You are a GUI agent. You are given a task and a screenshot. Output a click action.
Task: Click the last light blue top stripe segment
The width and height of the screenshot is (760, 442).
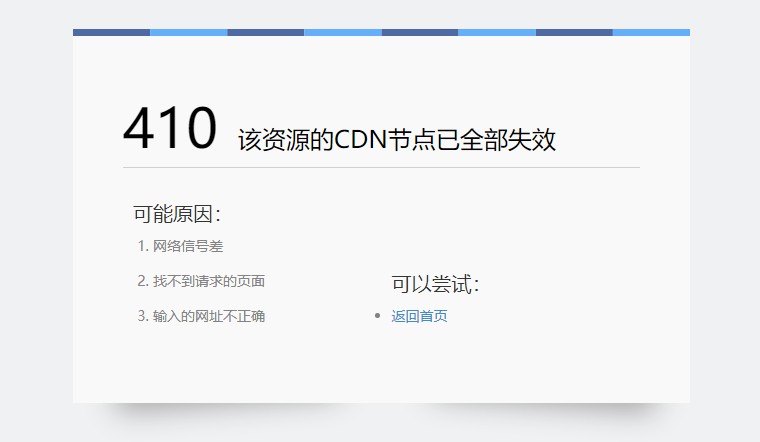tap(651, 32)
